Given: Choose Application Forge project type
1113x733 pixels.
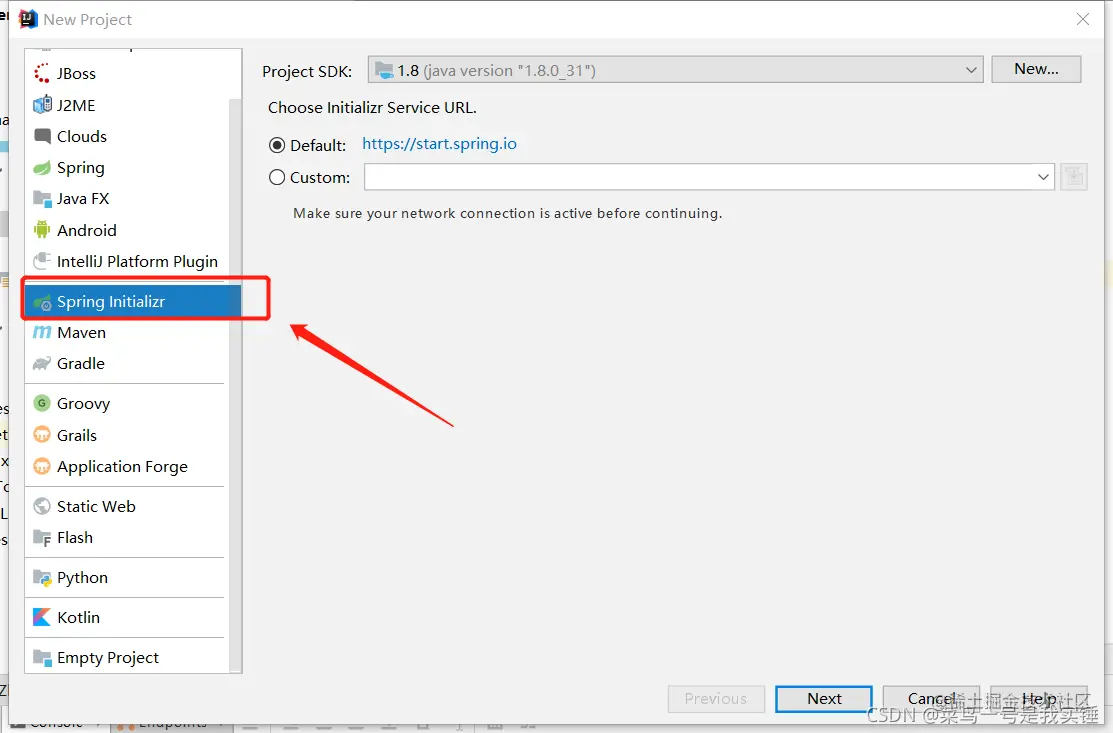Looking at the screenshot, I should point(127,466).
